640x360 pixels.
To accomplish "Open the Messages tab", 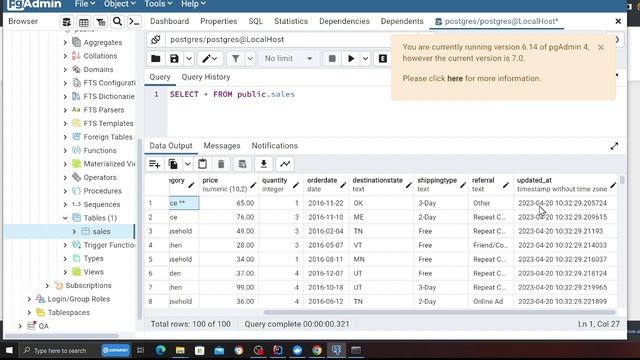I will [222, 146].
